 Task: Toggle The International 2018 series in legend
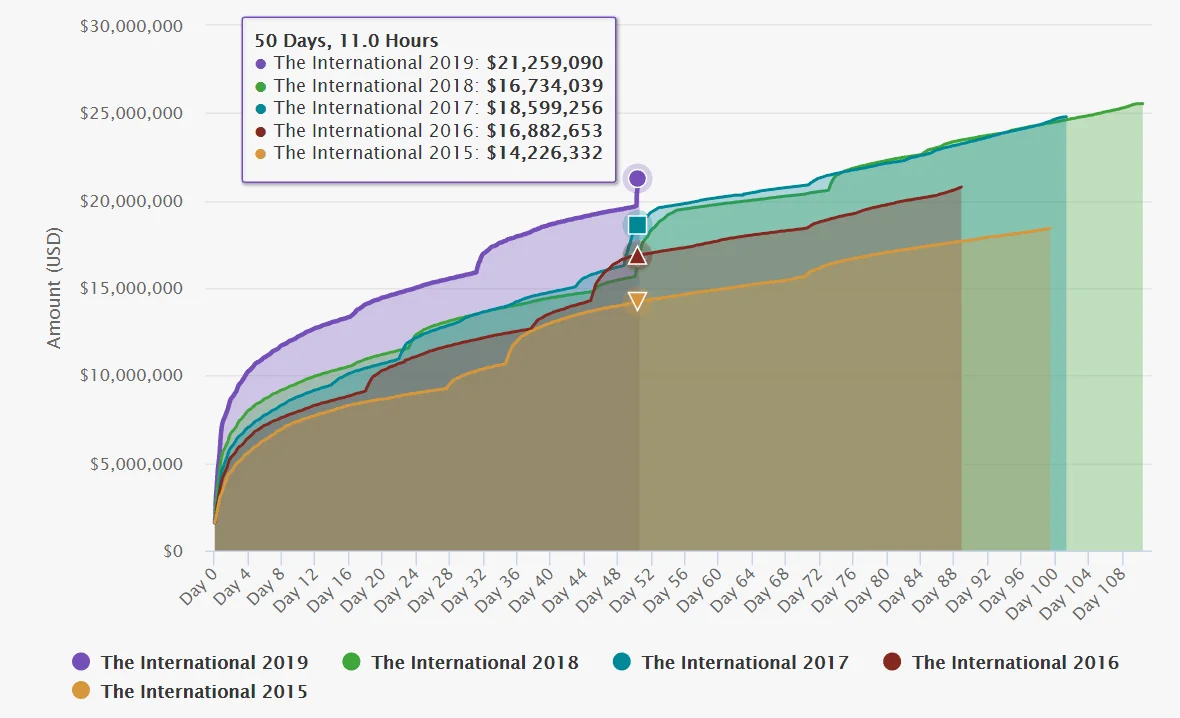(x=461, y=662)
